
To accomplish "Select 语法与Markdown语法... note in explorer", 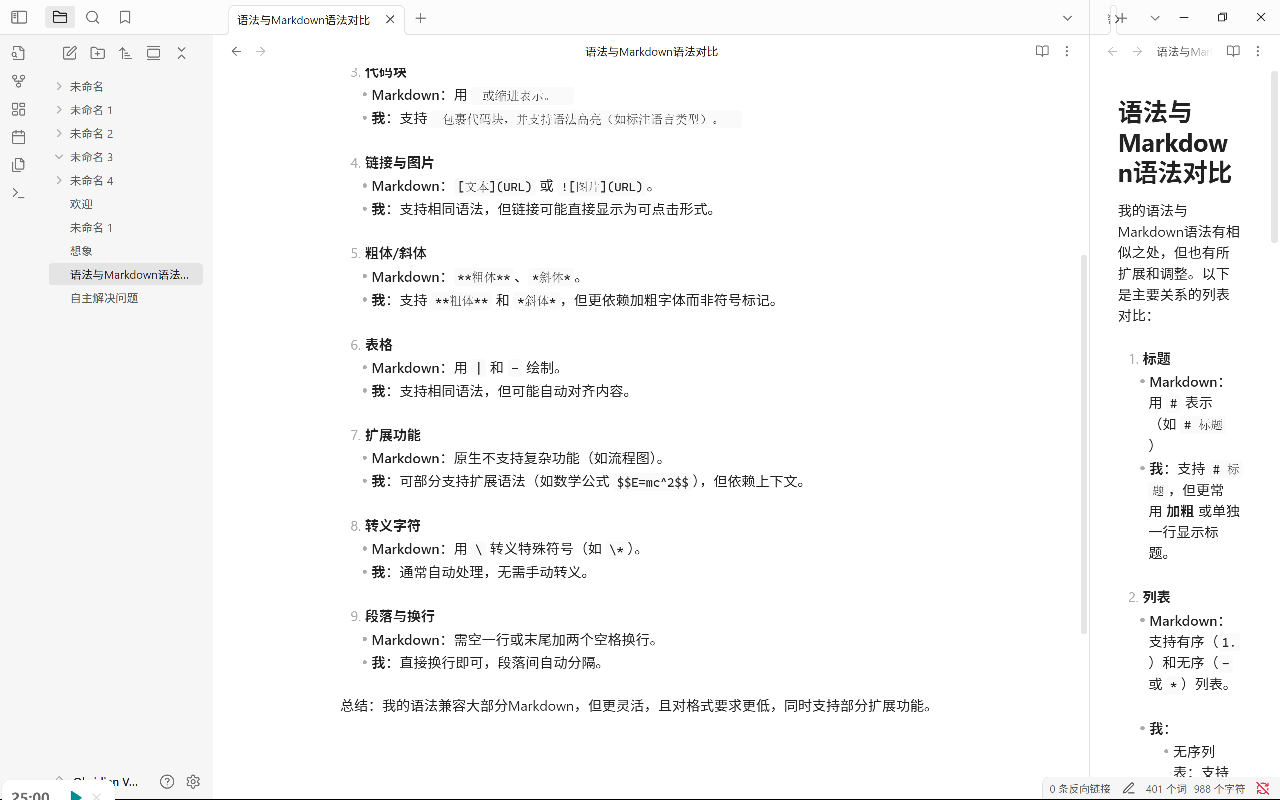I will pyautogui.click(x=126, y=274).
